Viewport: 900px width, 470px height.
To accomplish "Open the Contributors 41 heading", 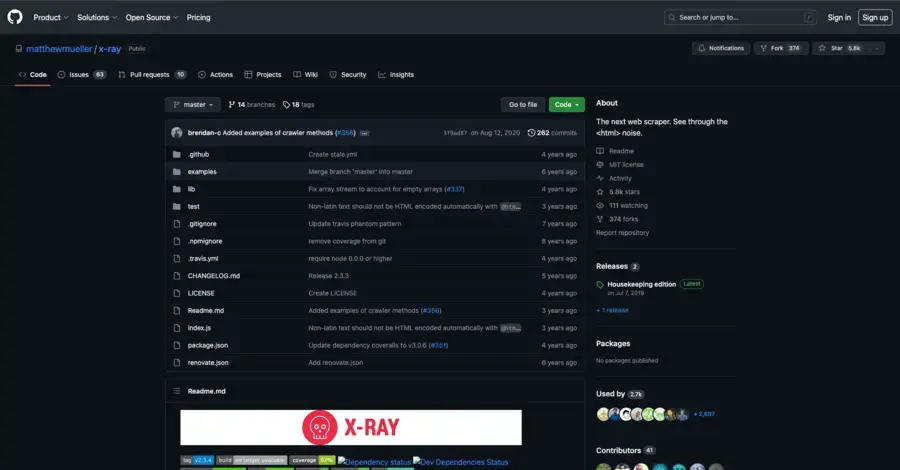I will [626, 450].
